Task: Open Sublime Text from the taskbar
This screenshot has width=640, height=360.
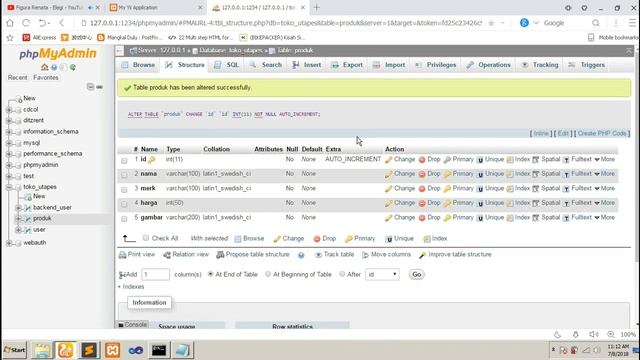Action: [x=89, y=350]
